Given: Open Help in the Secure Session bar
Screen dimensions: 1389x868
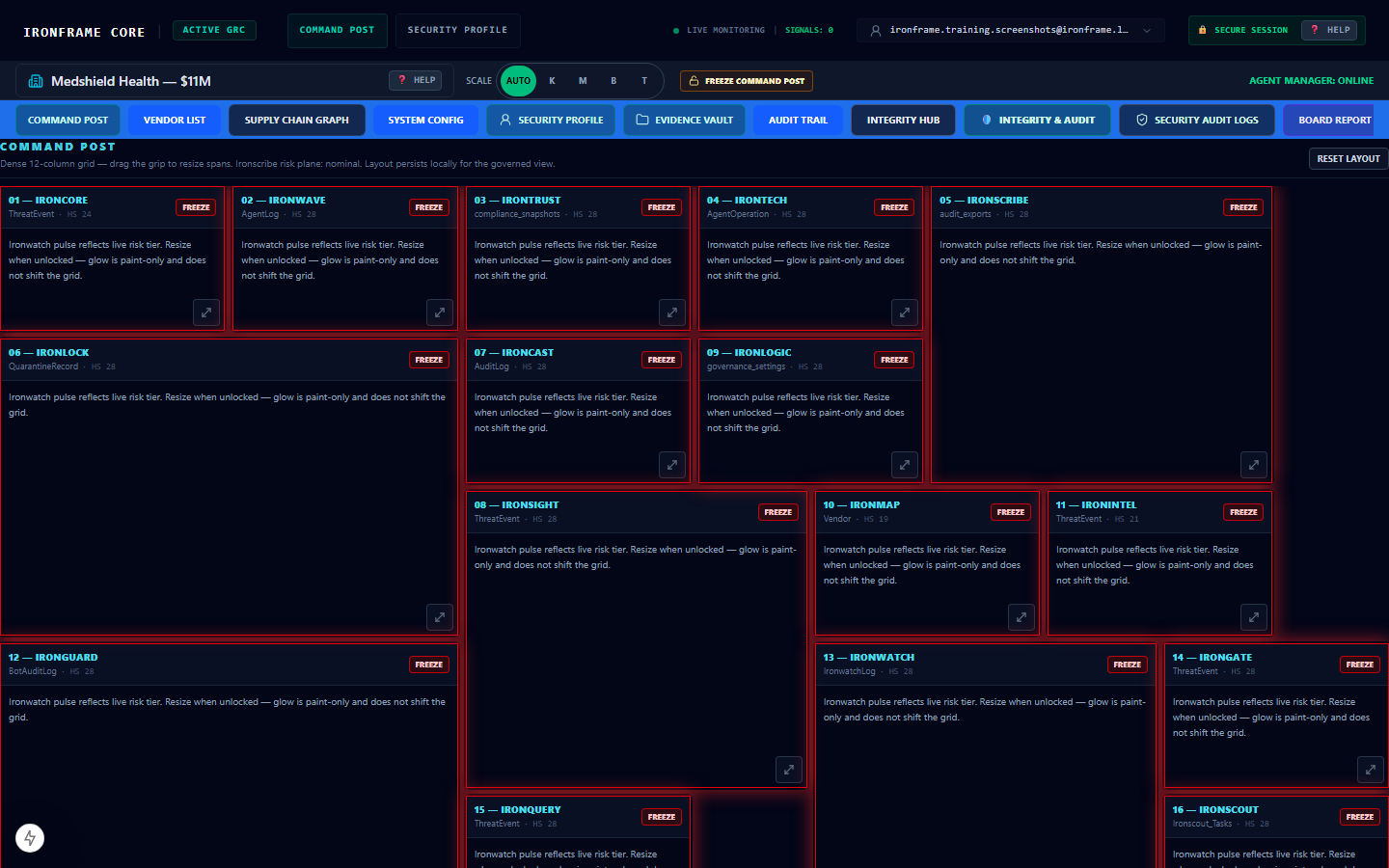Looking at the screenshot, I should [1329, 30].
